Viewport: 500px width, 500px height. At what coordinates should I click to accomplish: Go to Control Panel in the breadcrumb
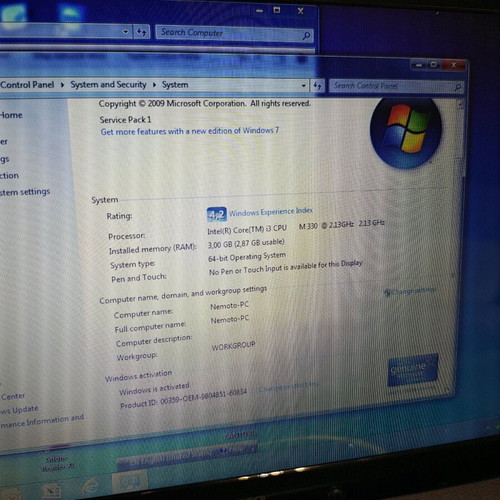tap(27, 85)
